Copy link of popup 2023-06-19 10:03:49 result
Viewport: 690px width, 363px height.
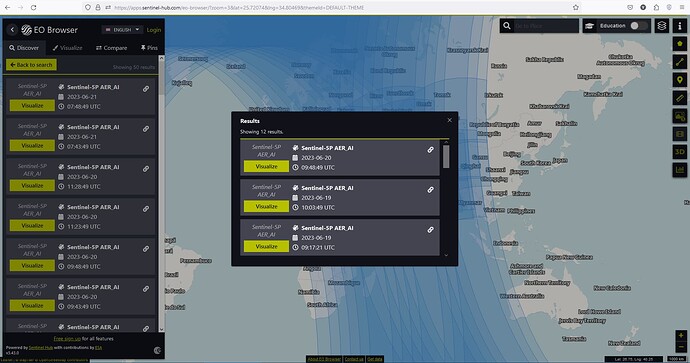[430, 190]
